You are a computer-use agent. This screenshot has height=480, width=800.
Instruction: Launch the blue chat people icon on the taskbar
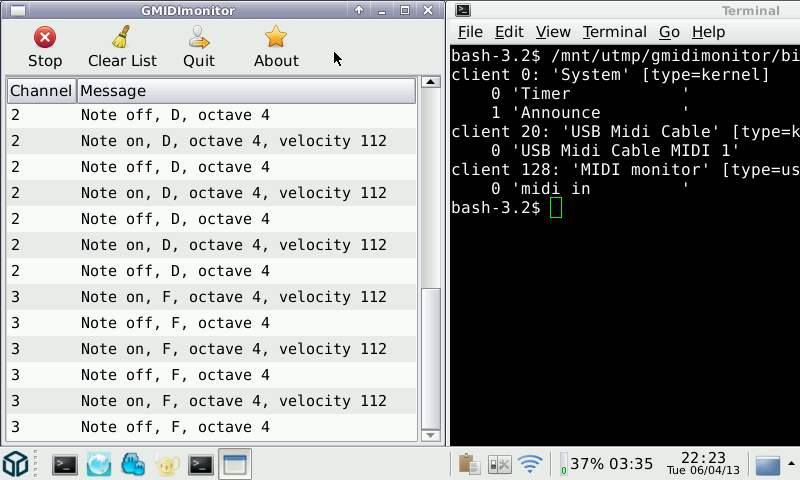(133, 464)
